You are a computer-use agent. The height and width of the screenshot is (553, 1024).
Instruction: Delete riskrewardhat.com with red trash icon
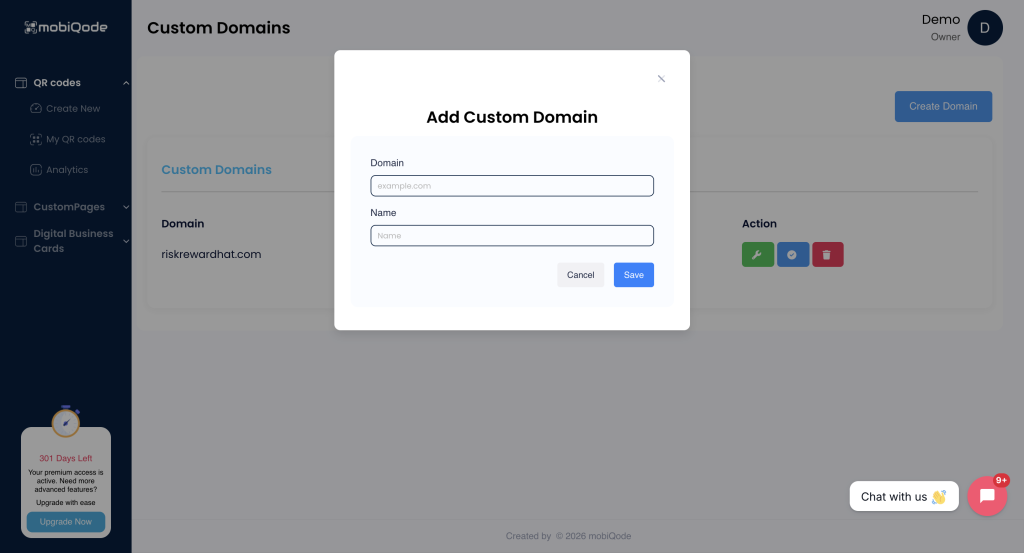click(x=827, y=255)
